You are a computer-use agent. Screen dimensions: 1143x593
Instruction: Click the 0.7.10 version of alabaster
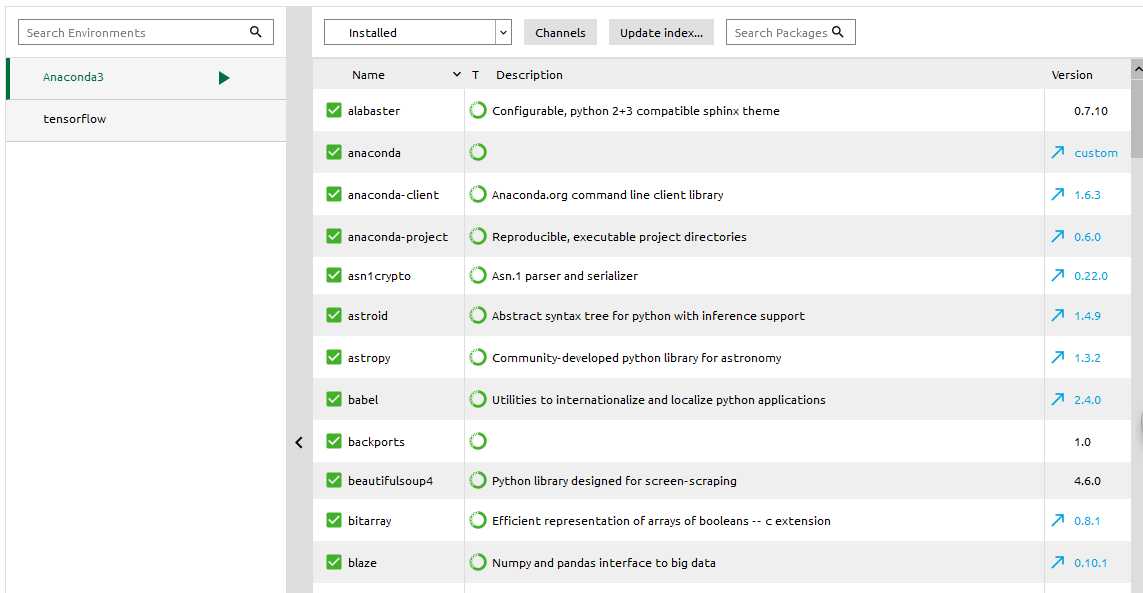click(x=1091, y=111)
